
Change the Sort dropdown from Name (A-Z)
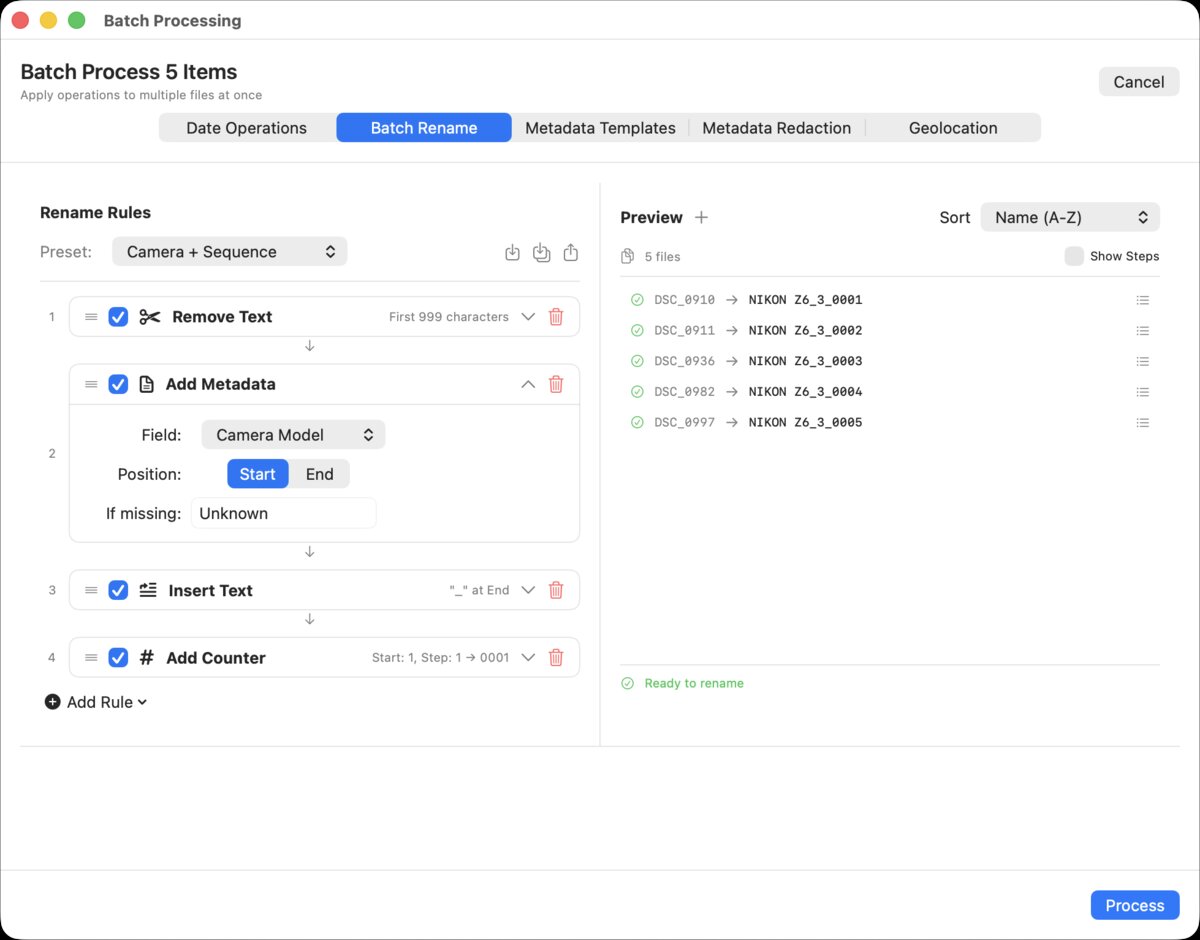pyautogui.click(x=1070, y=217)
